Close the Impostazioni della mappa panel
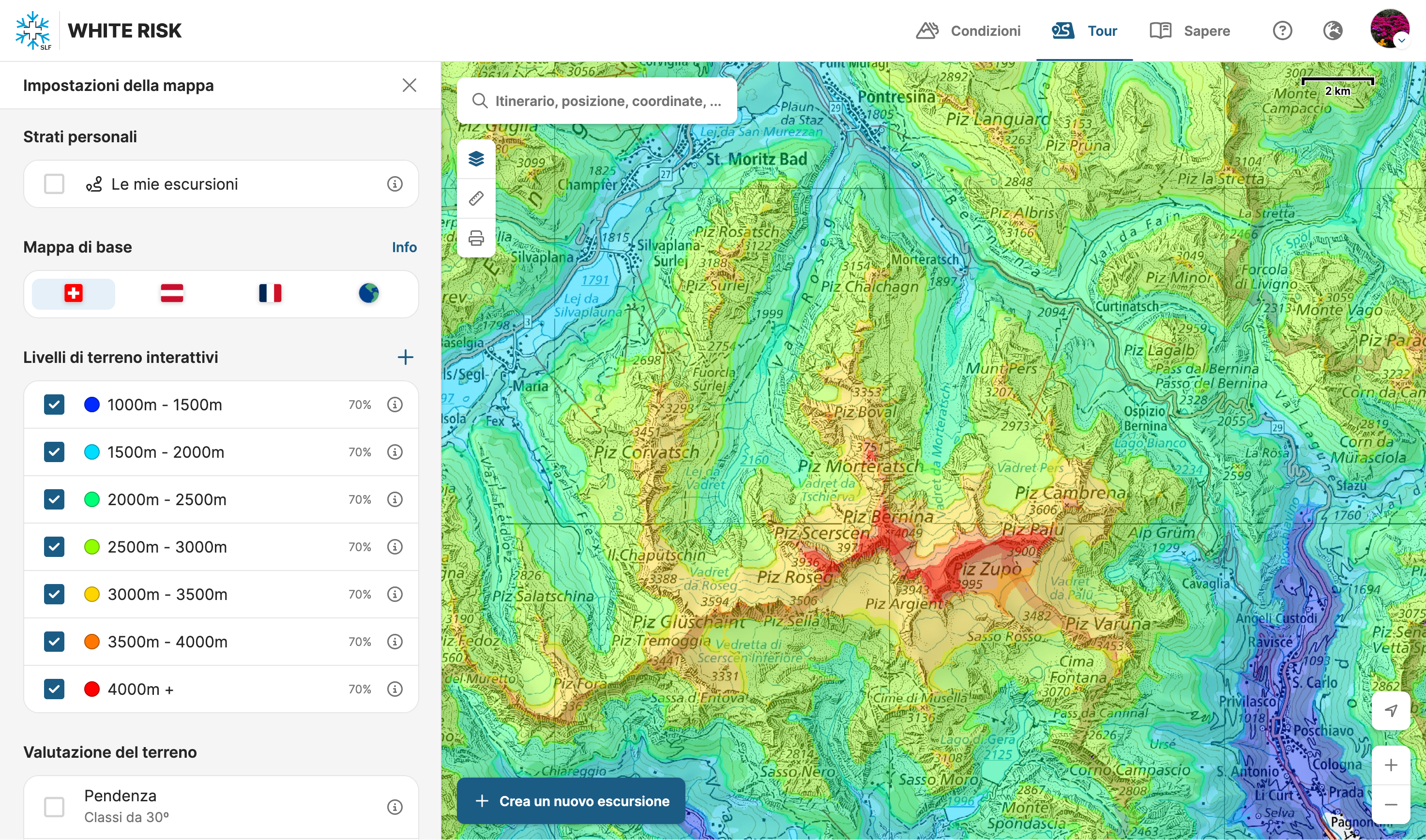Screen dimensions: 1426x840 (x=410, y=86)
